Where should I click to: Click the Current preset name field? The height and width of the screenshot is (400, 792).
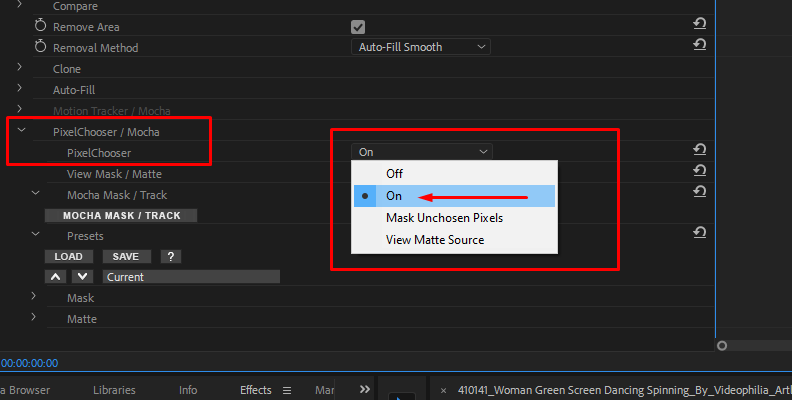[x=191, y=277]
